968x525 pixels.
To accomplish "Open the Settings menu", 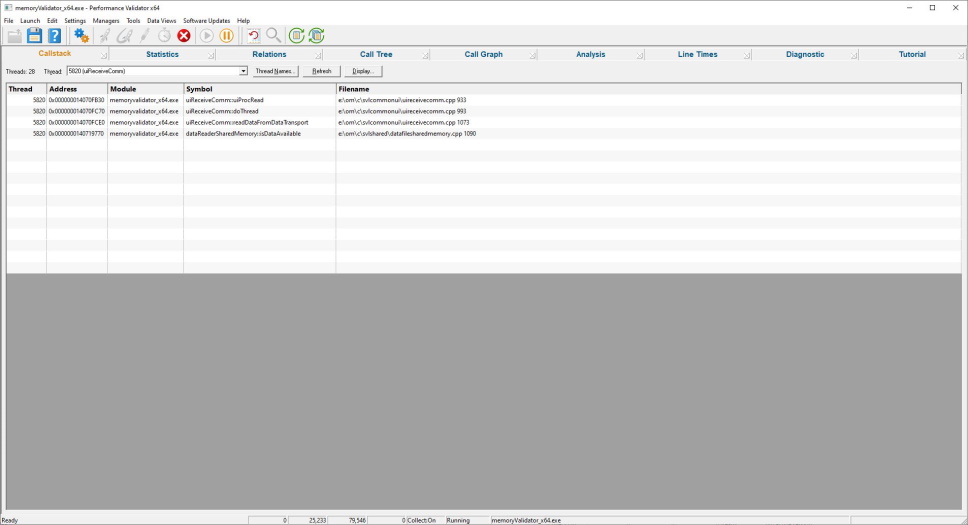I will (x=75, y=20).
